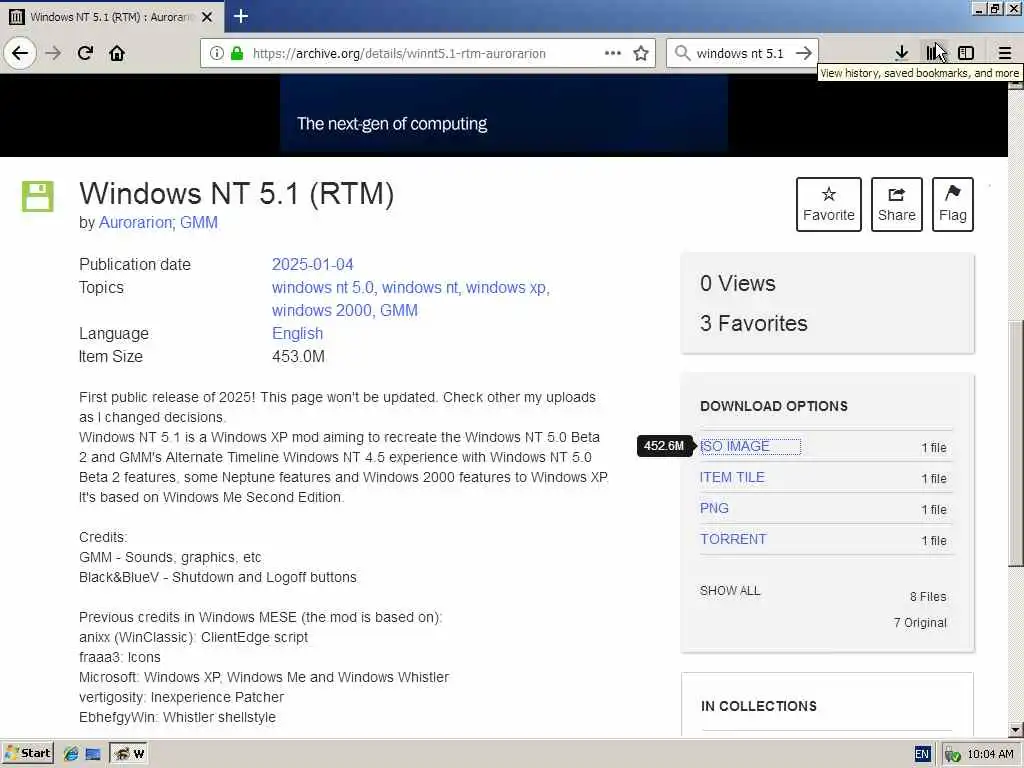1024x768 pixels.
Task: Show site information icon in address bar
Action: (x=217, y=53)
